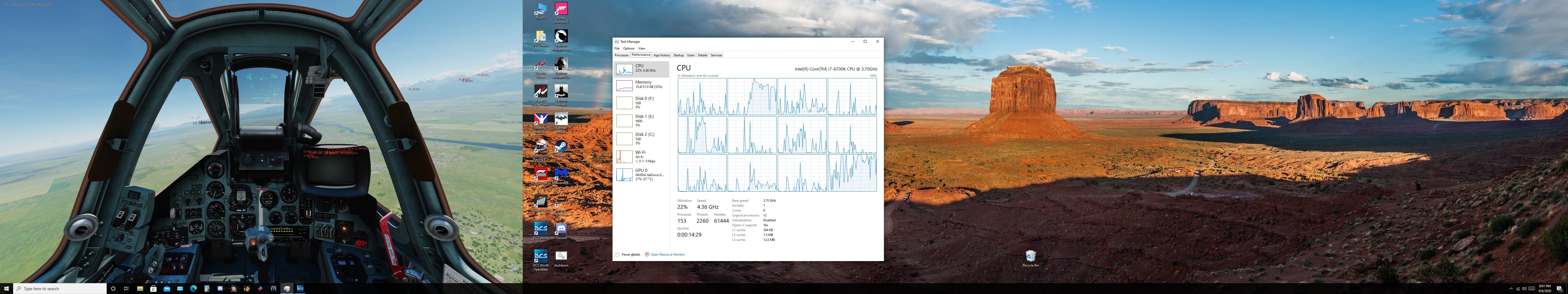
Task: Click the 61444 handles value
Action: tap(721, 221)
